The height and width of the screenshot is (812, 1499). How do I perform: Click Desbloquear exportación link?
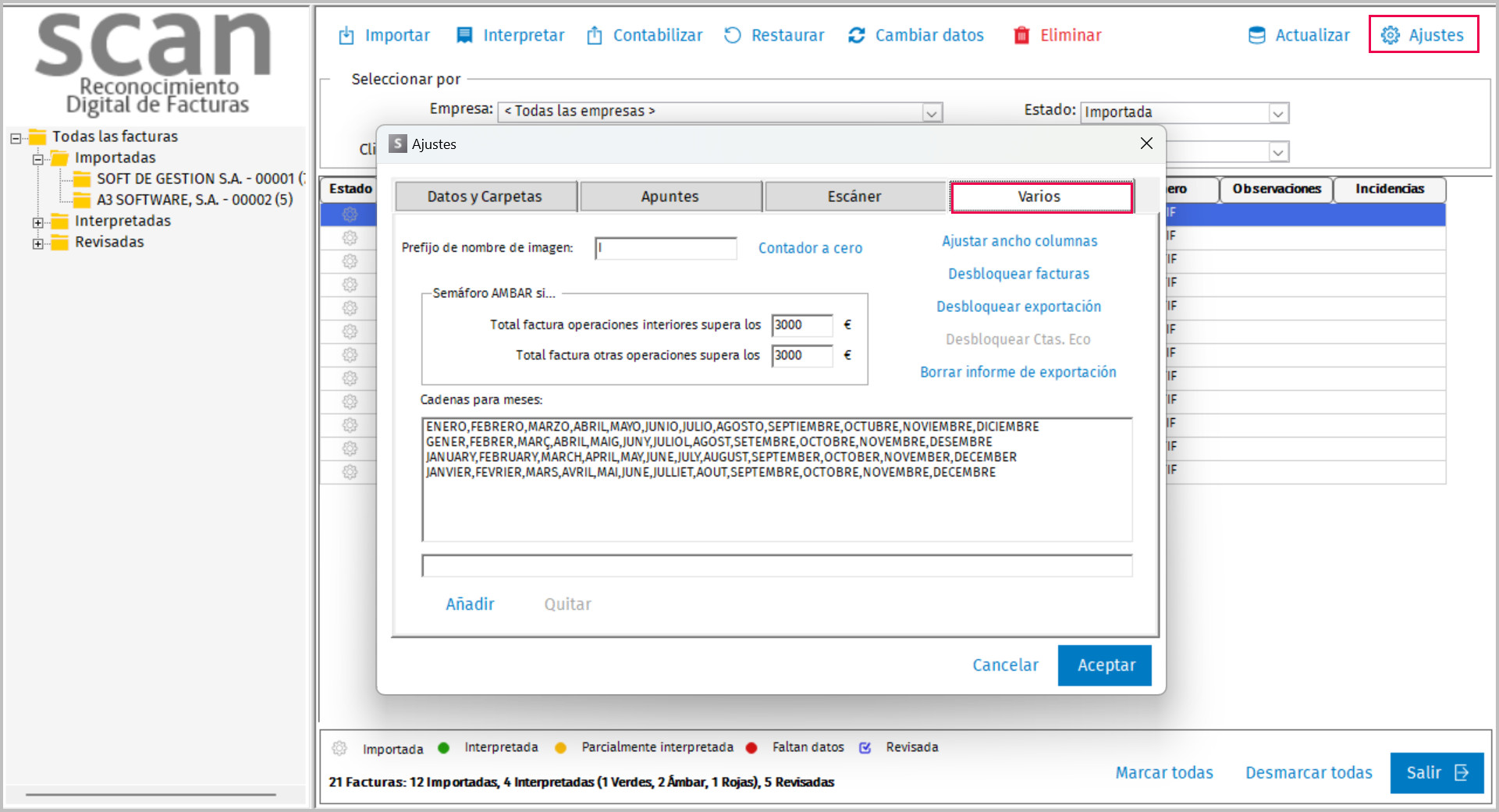pos(1018,307)
